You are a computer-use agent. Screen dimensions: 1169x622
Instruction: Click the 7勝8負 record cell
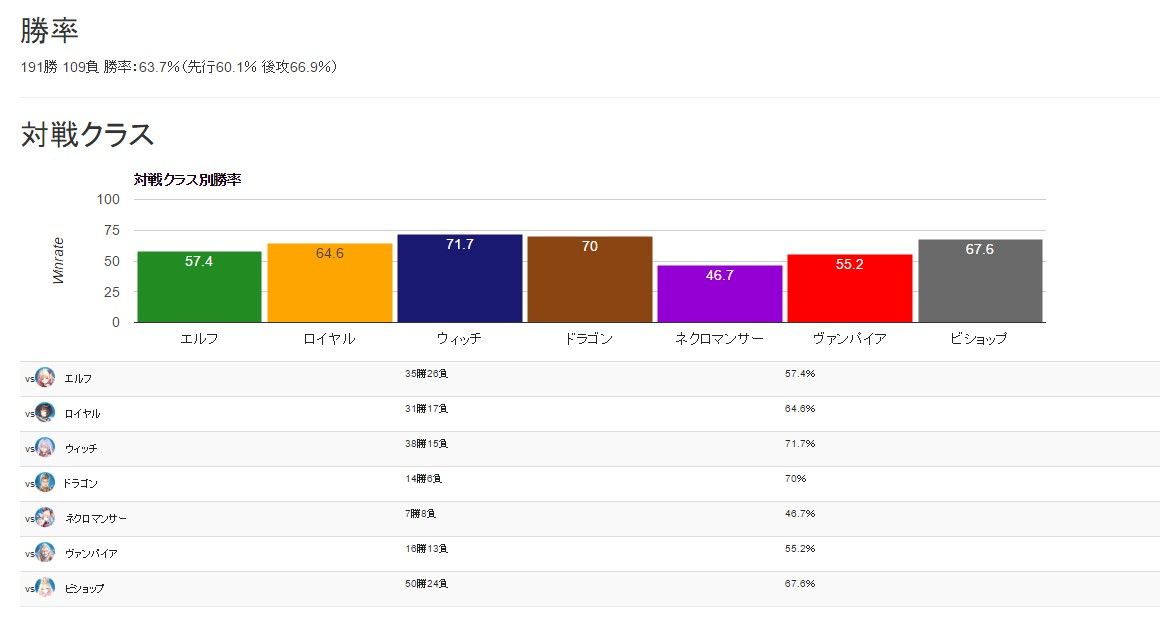point(420,514)
